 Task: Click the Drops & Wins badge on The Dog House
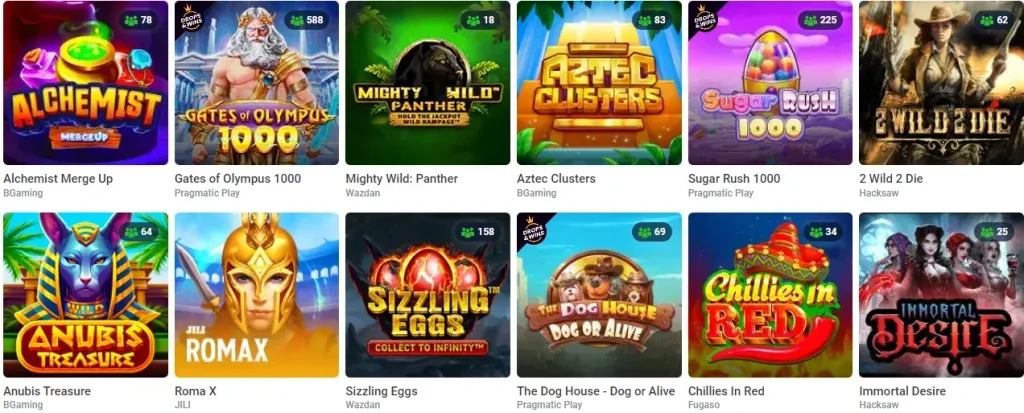coord(532,229)
